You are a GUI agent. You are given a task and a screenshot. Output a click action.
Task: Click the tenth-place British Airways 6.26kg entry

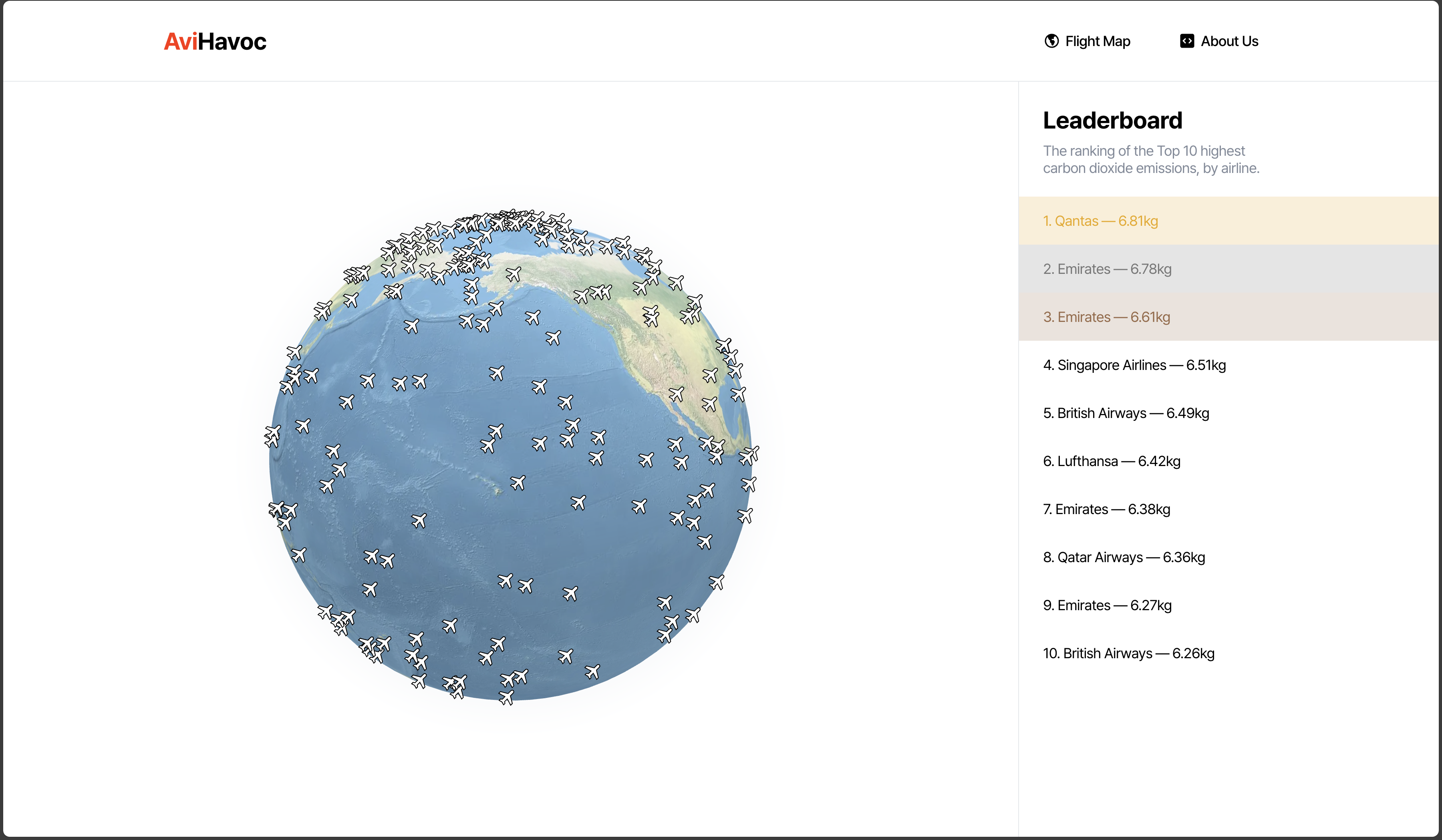[1128, 653]
